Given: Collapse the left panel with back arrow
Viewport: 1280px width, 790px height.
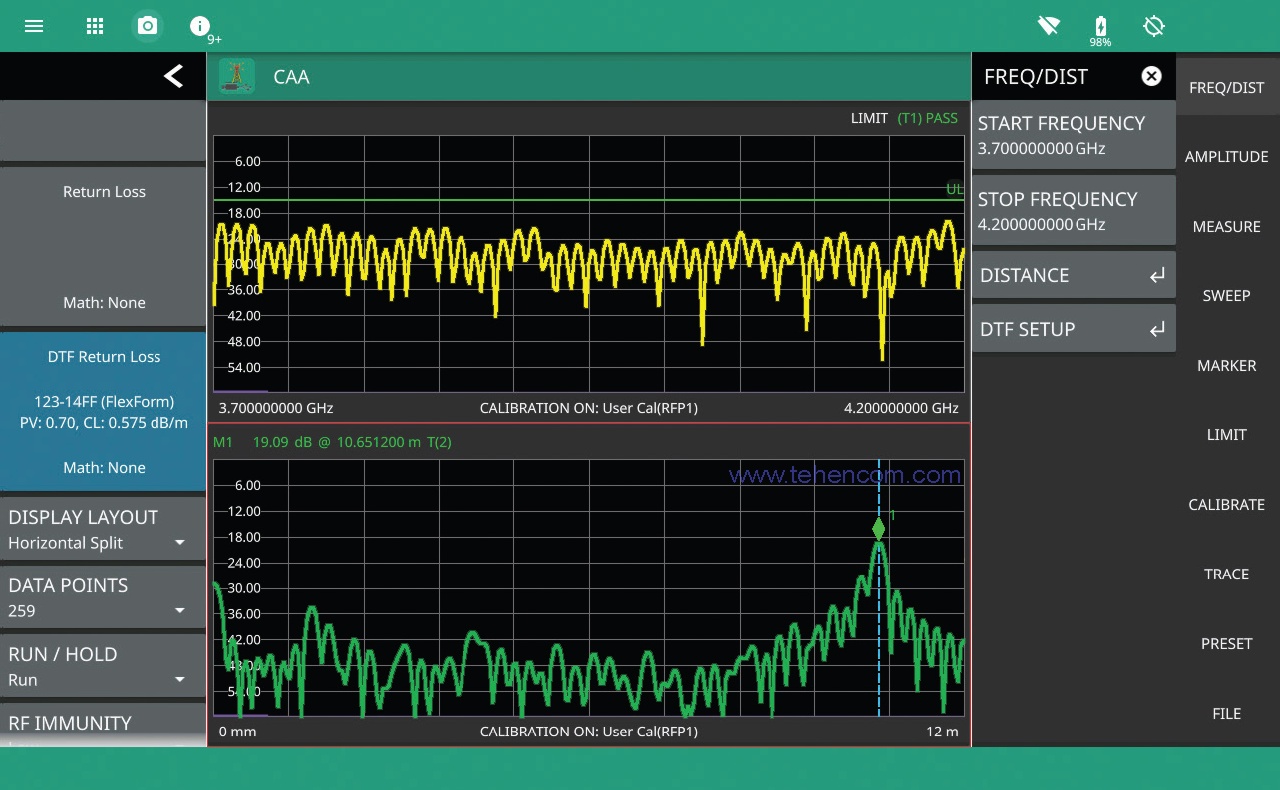Looking at the screenshot, I should click(173, 76).
